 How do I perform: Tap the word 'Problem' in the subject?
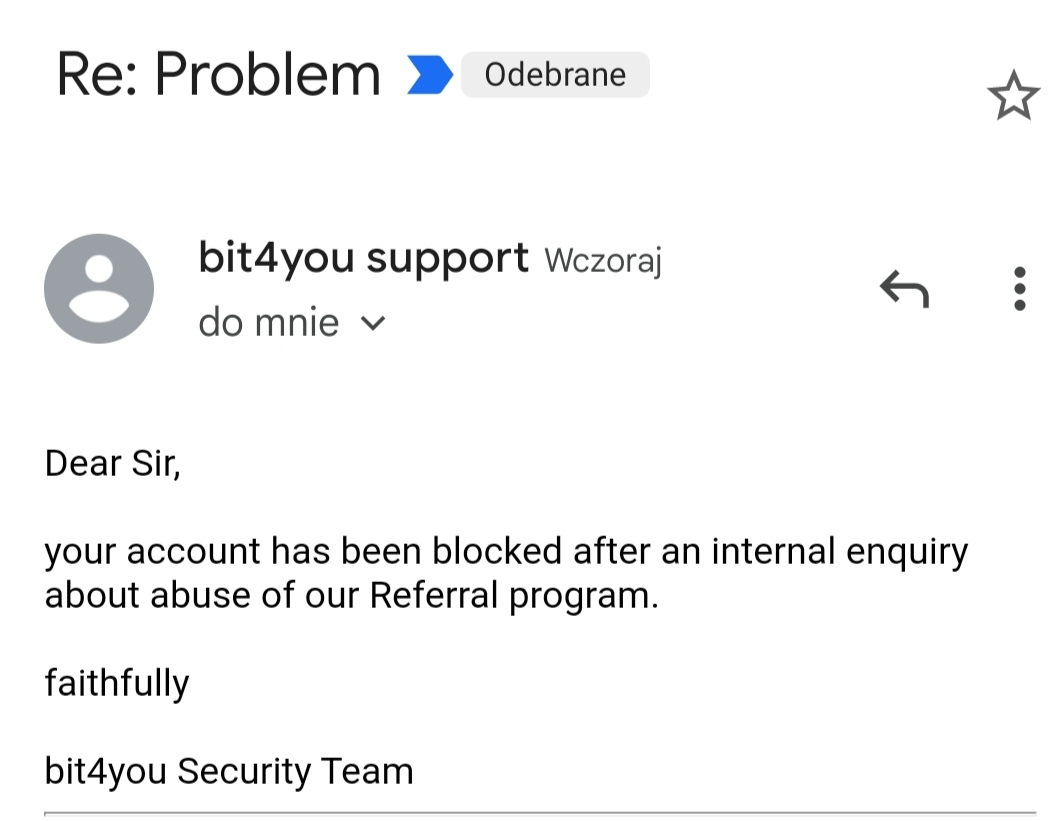[x=268, y=74]
